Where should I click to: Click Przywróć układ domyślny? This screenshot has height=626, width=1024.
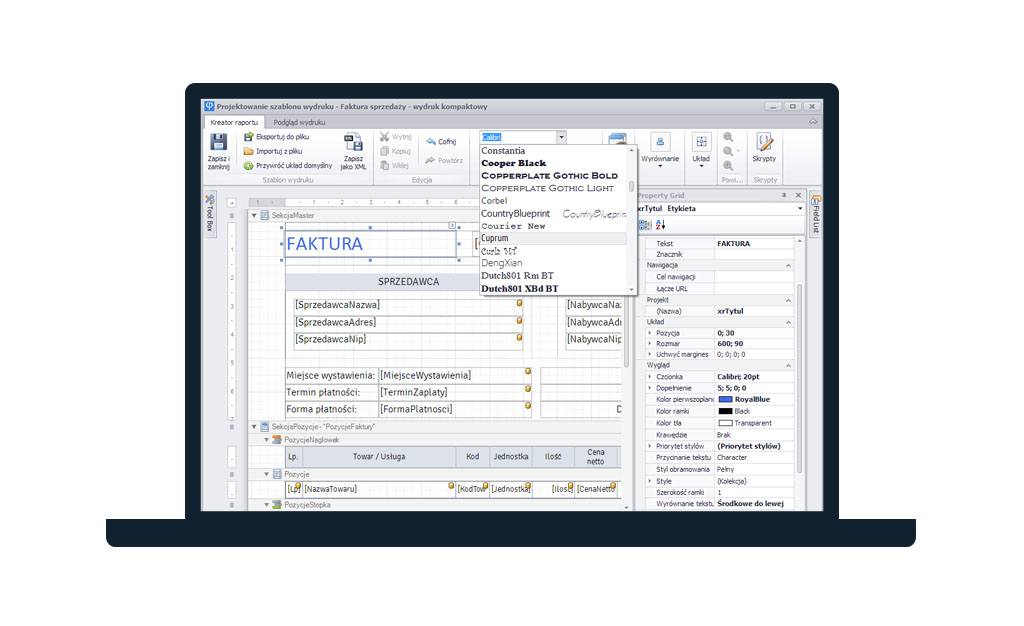[x=295, y=164]
